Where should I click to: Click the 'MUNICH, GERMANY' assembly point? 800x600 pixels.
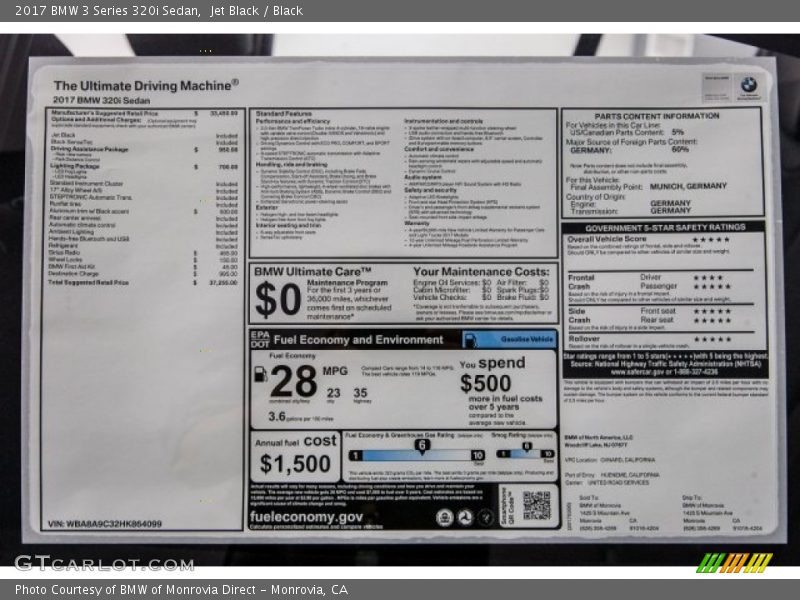[x=688, y=186]
